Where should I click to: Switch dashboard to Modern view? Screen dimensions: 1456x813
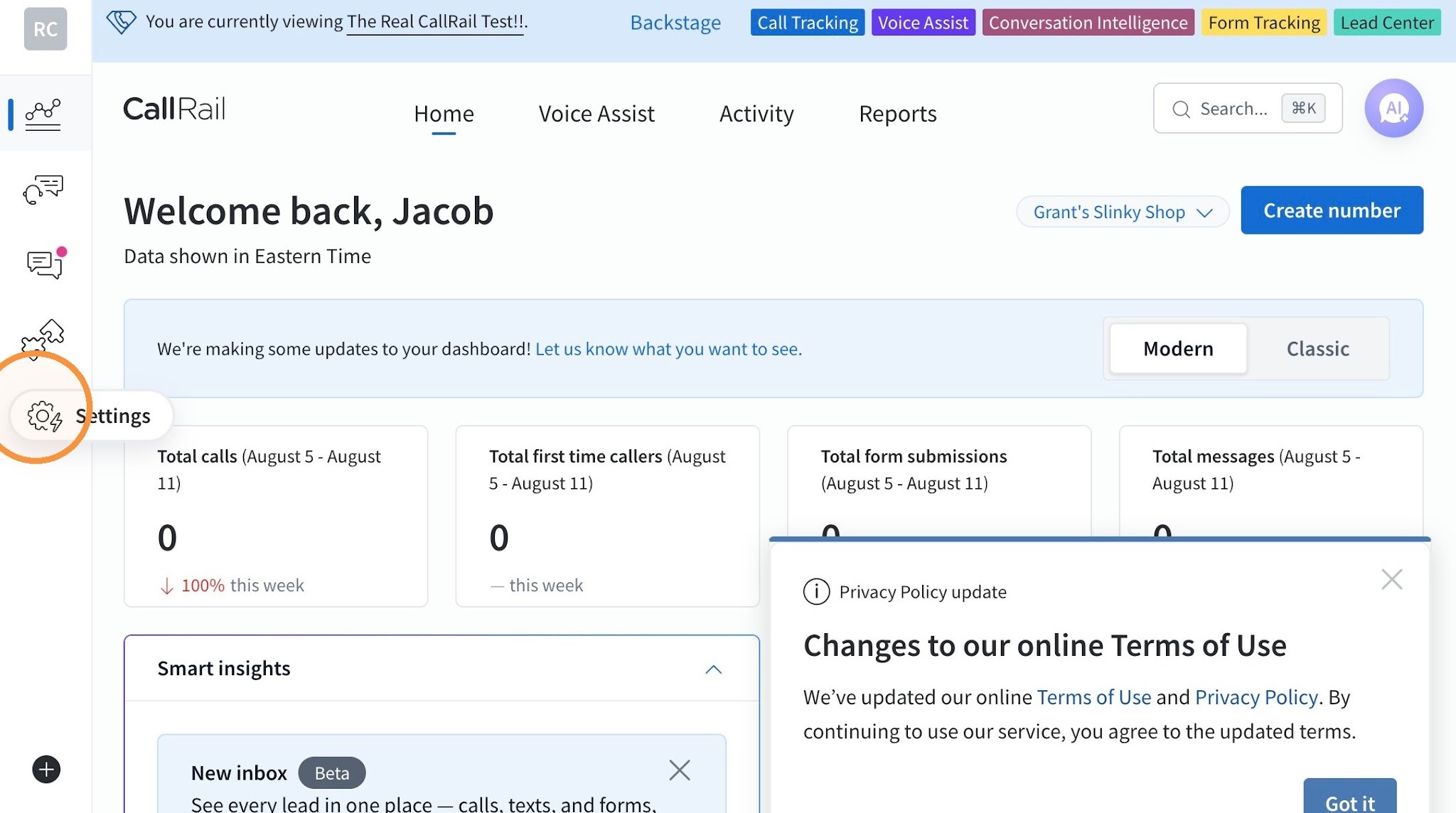1178,349
